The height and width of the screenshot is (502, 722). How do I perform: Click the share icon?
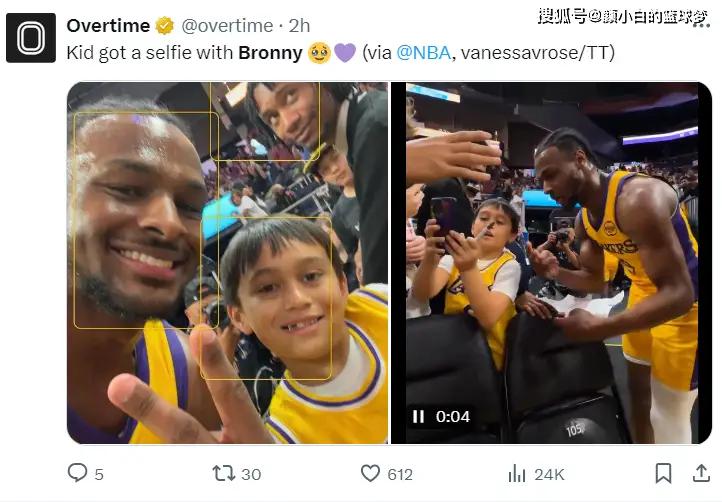coord(701,473)
